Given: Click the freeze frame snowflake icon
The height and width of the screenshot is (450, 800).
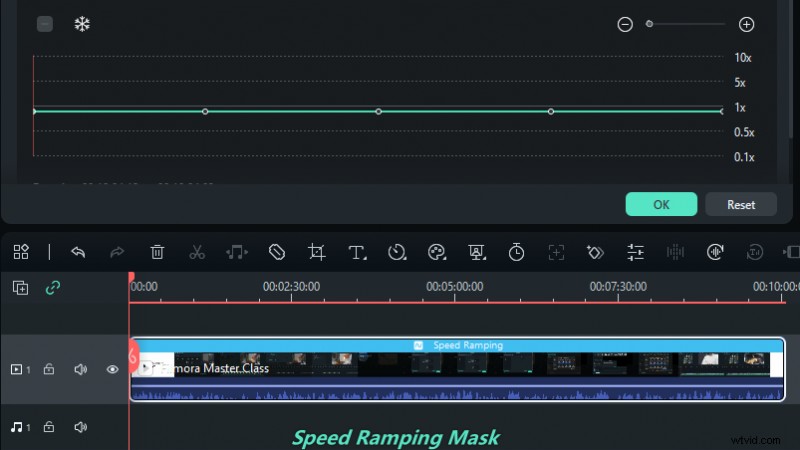Looking at the screenshot, I should click(82, 23).
